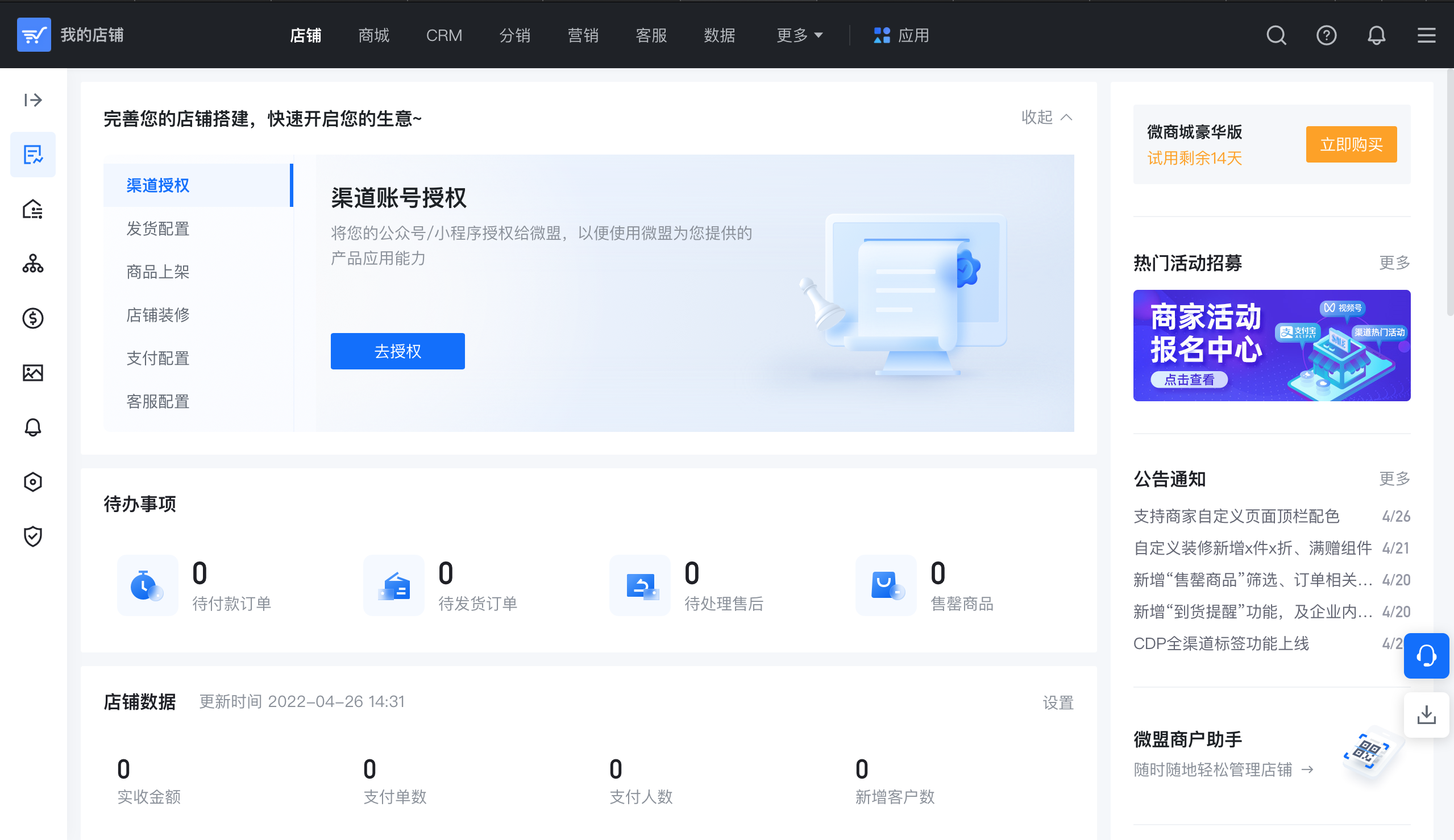Open 应用 apps grid menu

tap(902, 36)
